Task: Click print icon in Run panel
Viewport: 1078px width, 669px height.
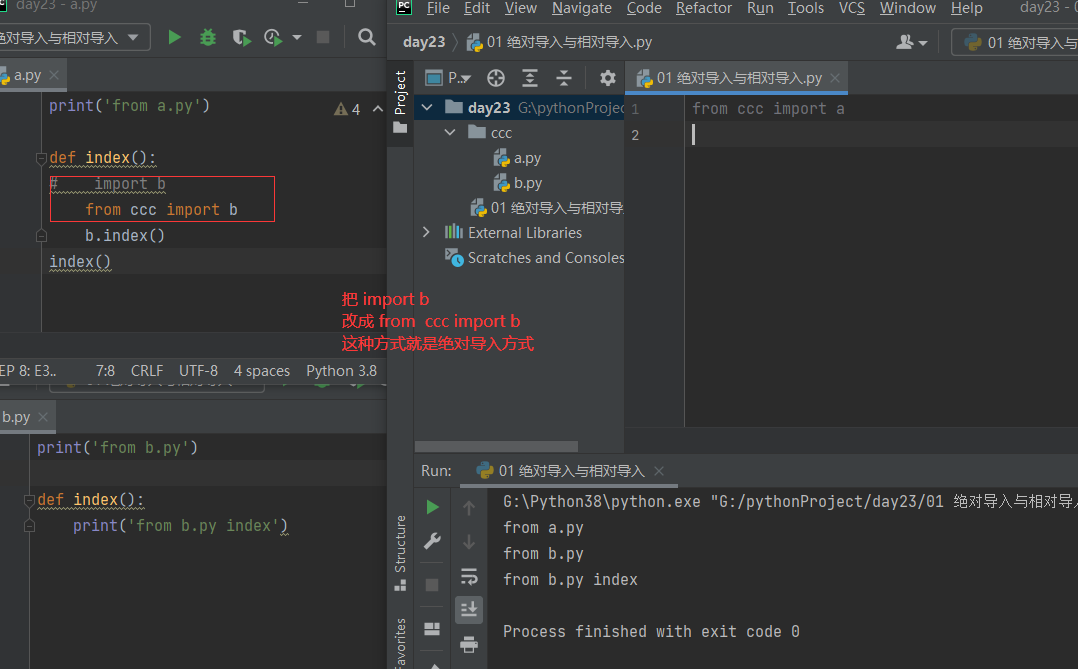Action: pos(469,644)
